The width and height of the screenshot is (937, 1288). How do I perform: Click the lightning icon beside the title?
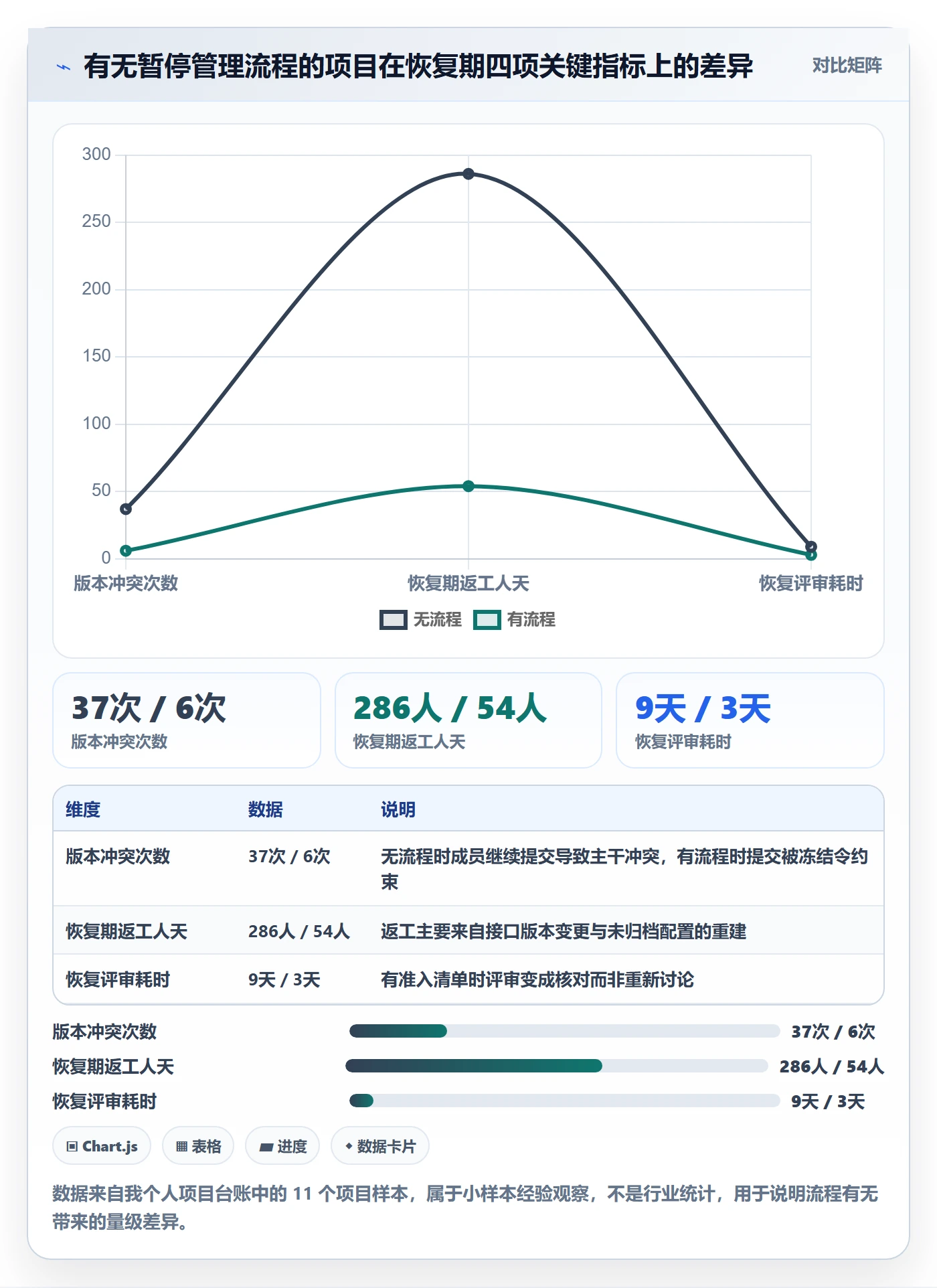tap(64, 67)
